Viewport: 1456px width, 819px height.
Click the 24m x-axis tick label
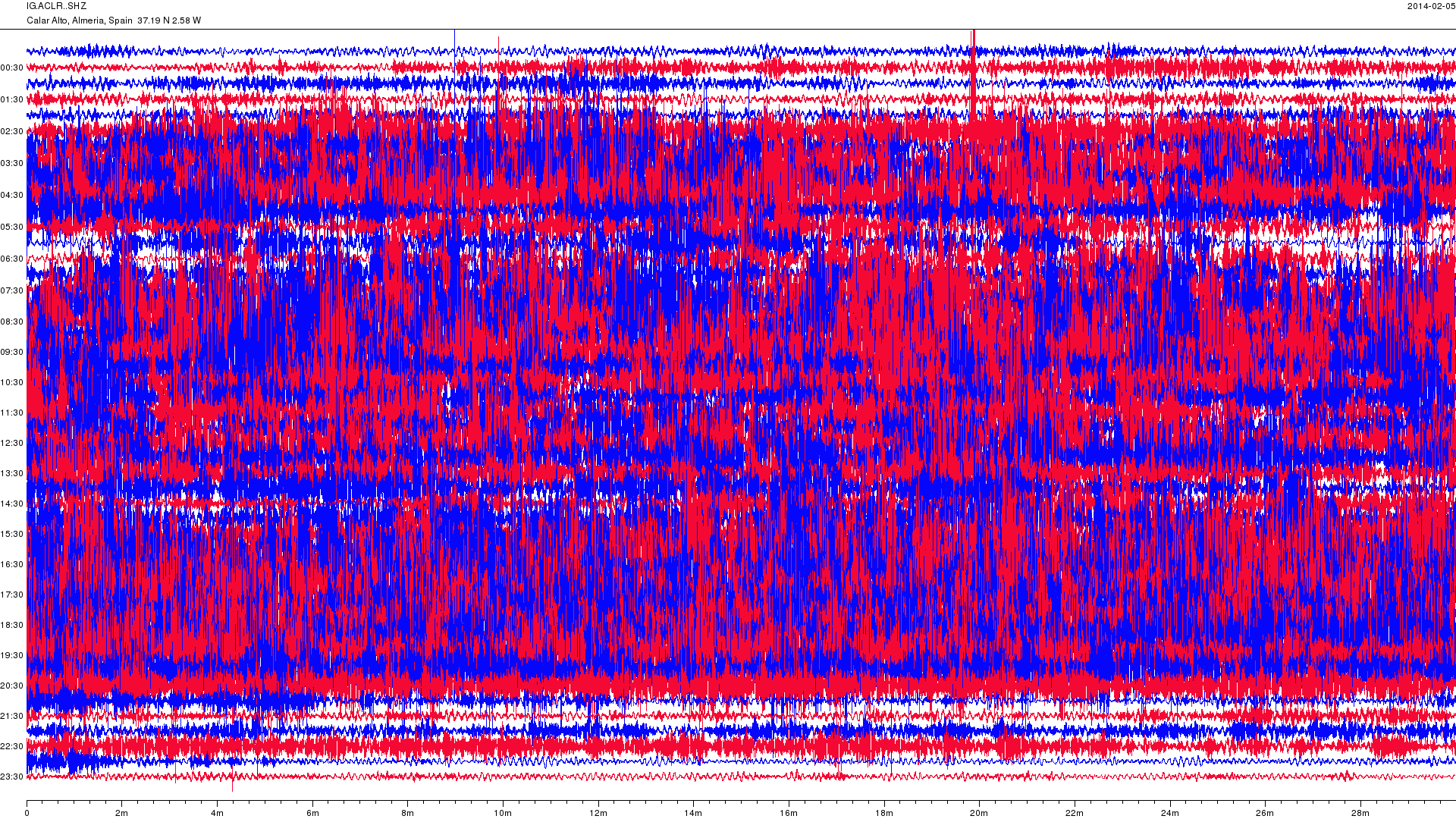pos(1170,814)
